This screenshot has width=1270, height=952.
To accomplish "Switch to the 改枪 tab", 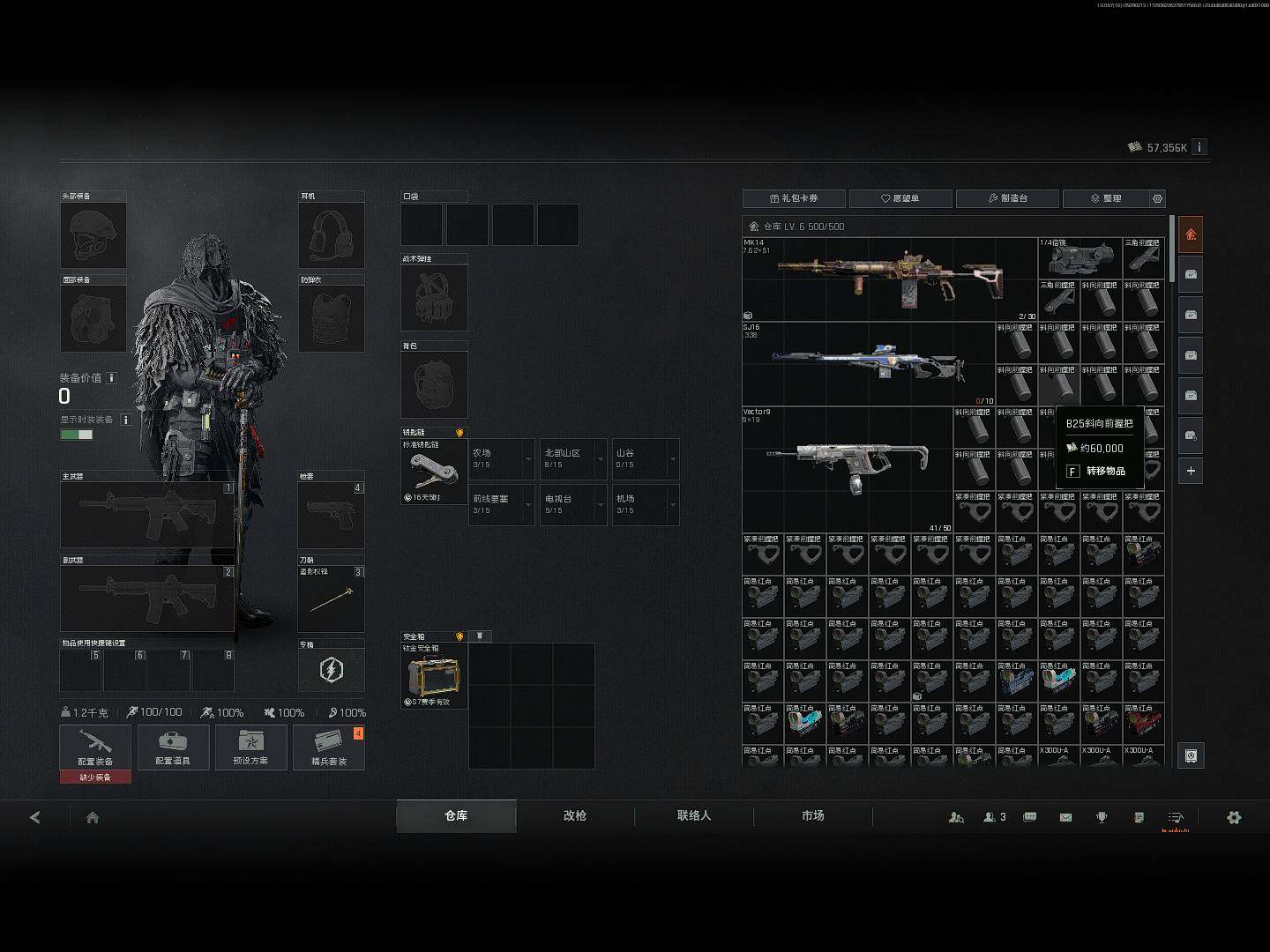I will (x=575, y=816).
